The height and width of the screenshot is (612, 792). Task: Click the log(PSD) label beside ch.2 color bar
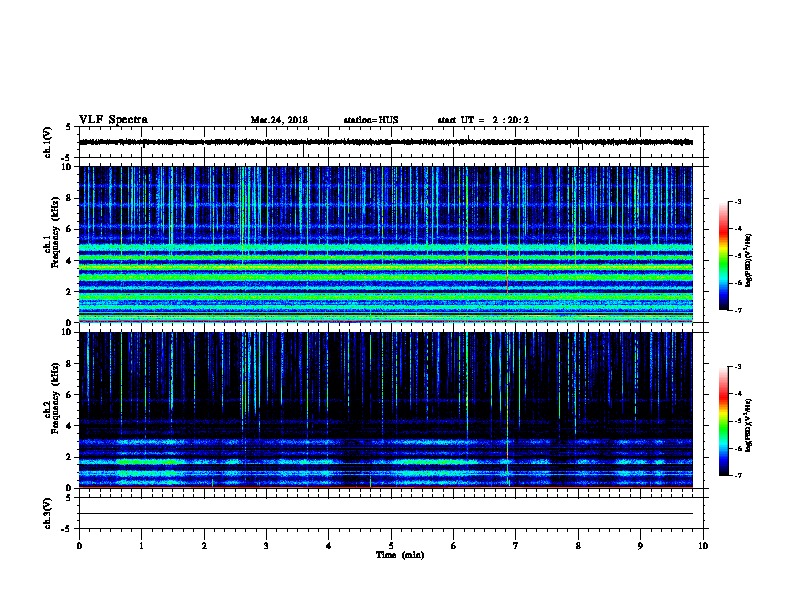pos(748,426)
